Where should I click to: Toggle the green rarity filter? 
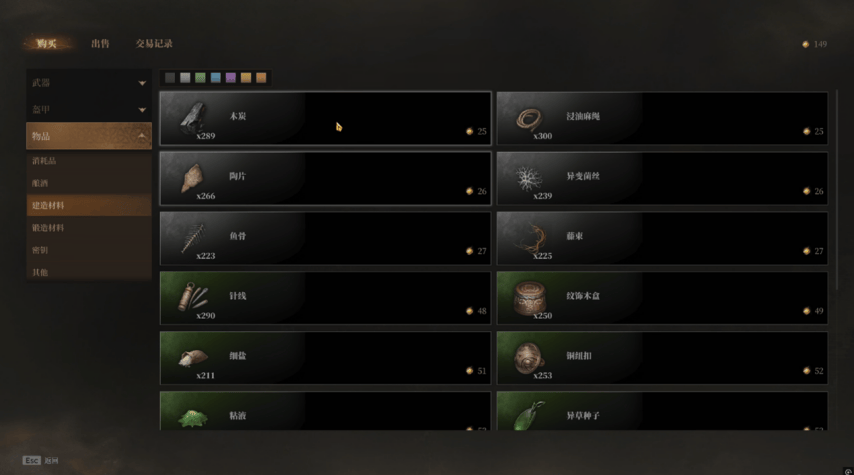point(200,78)
